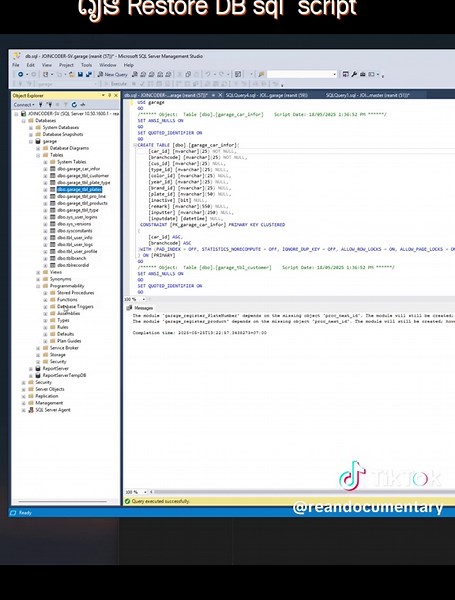Viewport: 455px width, 600px height.
Task: Click the JOINCODER-SV server node icon
Action: tap(23, 114)
